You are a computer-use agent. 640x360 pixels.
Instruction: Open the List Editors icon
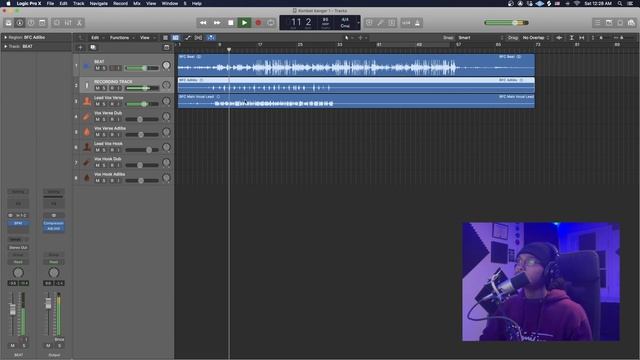coord(598,23)
